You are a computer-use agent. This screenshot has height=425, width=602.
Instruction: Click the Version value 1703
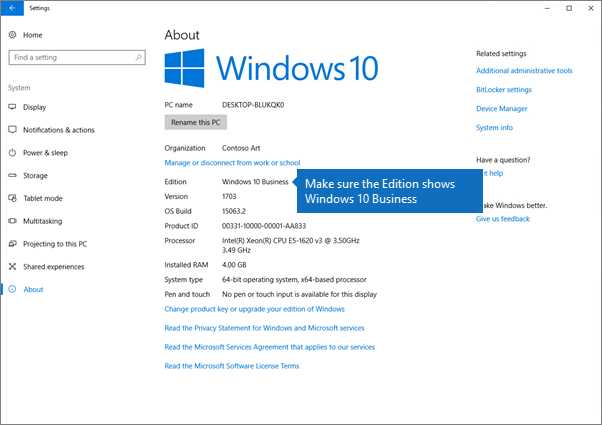click(x=229, y=196)
